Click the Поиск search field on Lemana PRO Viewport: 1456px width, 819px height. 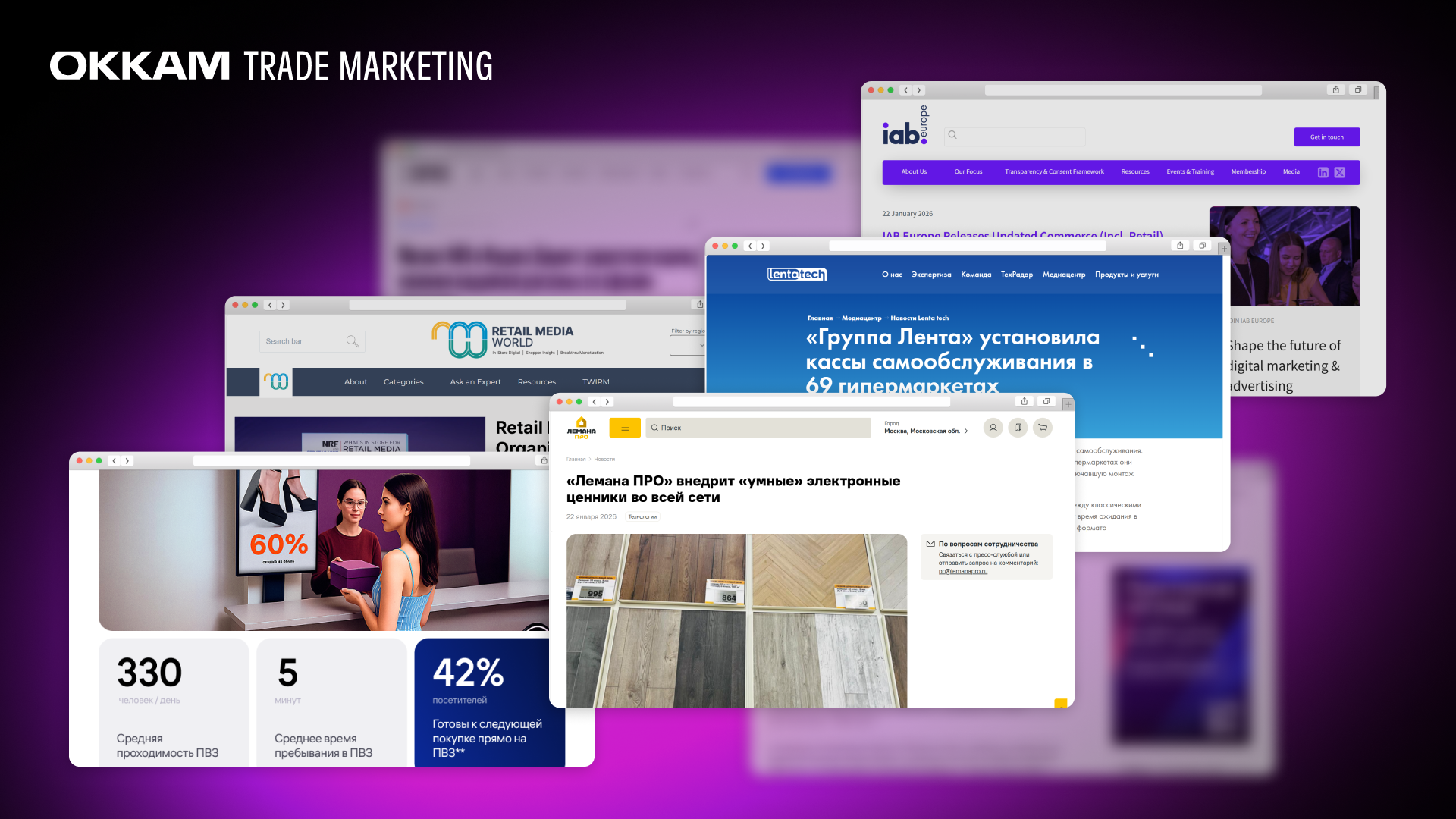click(x=758, y=428)
